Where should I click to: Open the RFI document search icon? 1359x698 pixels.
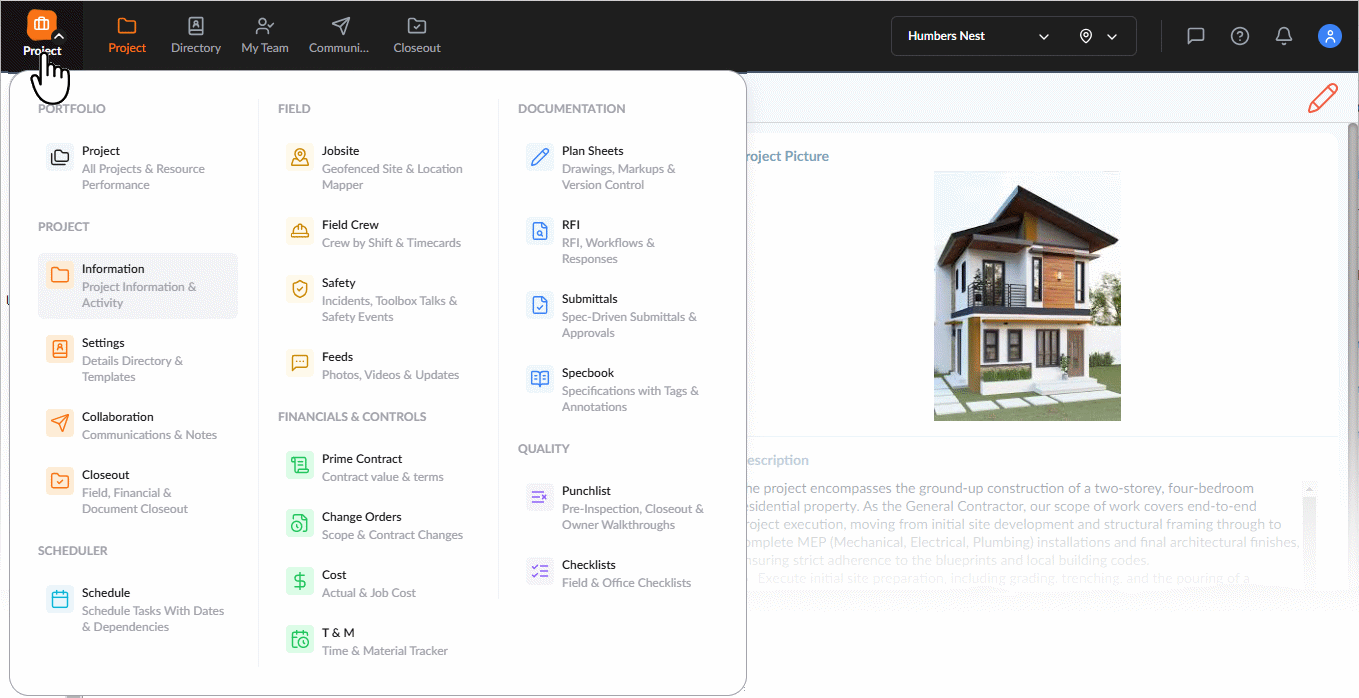(x=540, y=231)
